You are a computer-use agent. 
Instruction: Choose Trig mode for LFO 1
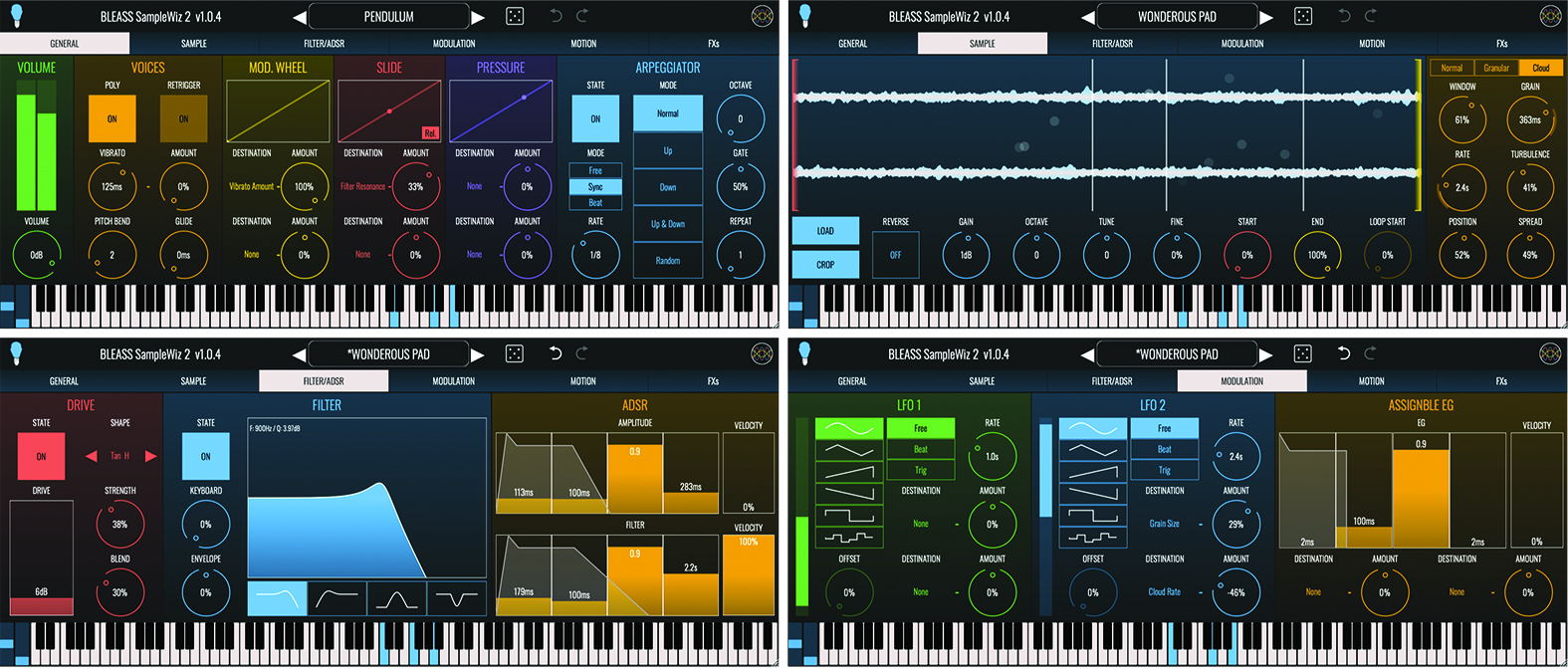(921, 470)
